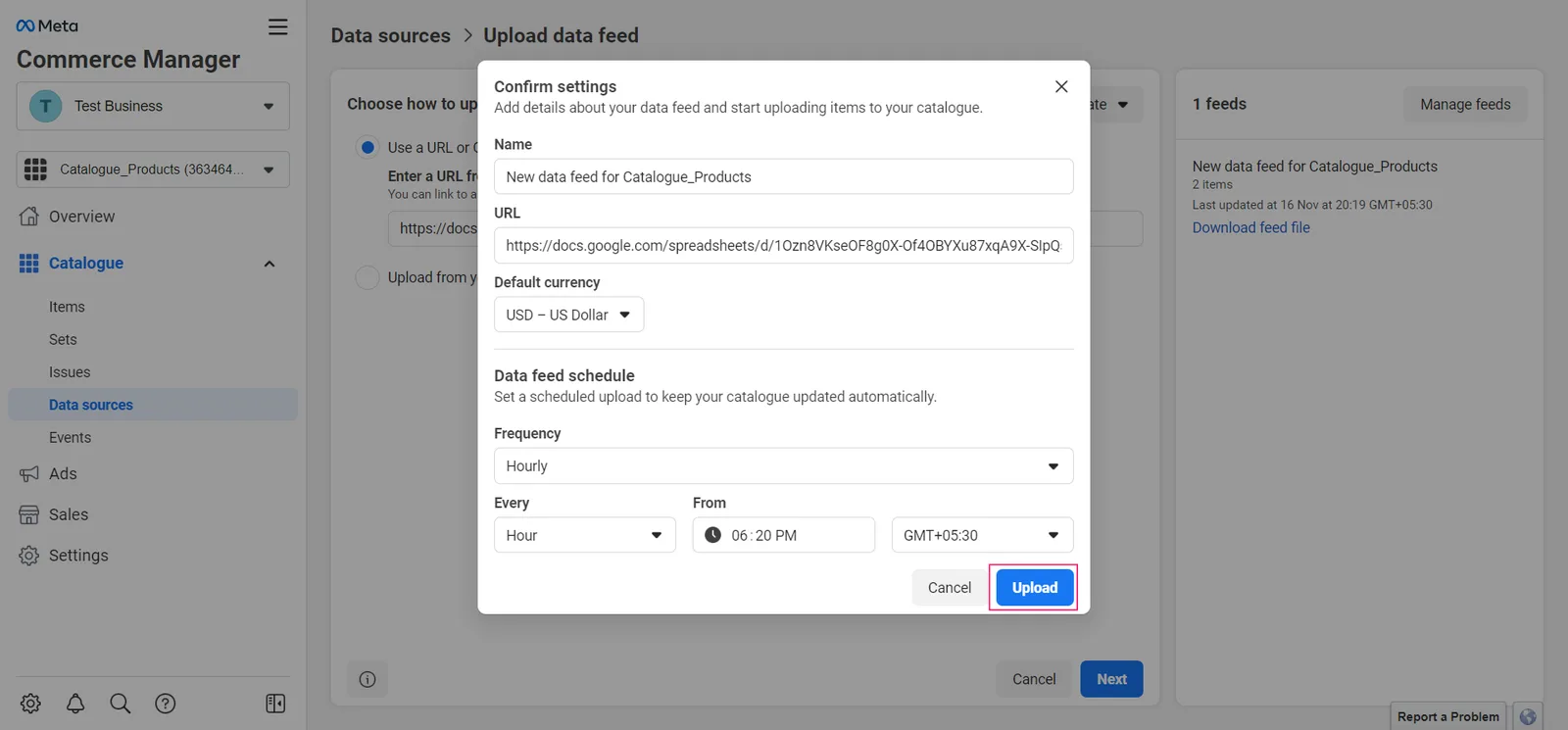Click the Upload button in the dialog
This screenshot has width=1568, height=730.
point(1034,588)
